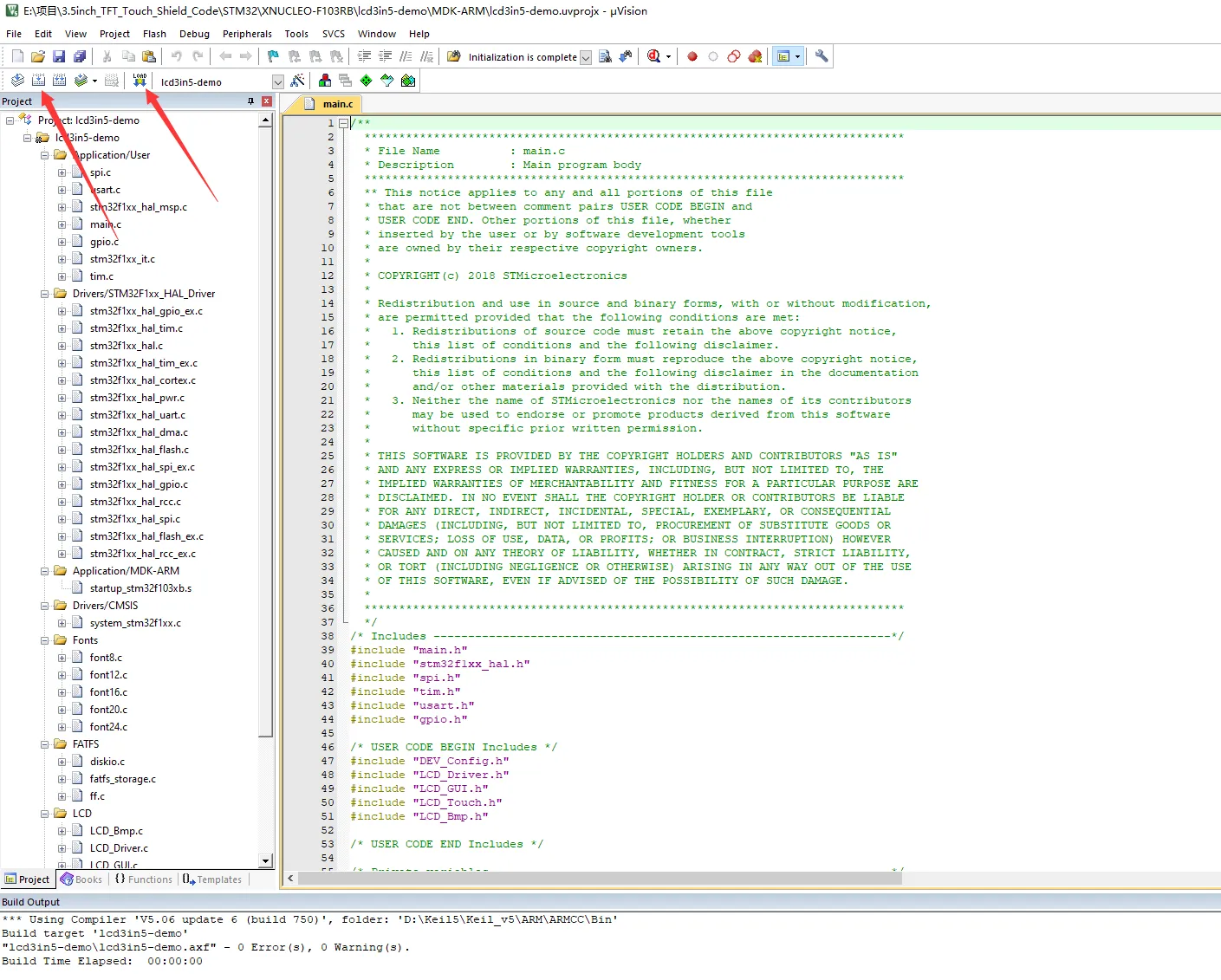1221x980 pixels.
Task: Collapse the Drivers/STM32F1xx_HAL_Driver folder
Action: coord(44,294)
